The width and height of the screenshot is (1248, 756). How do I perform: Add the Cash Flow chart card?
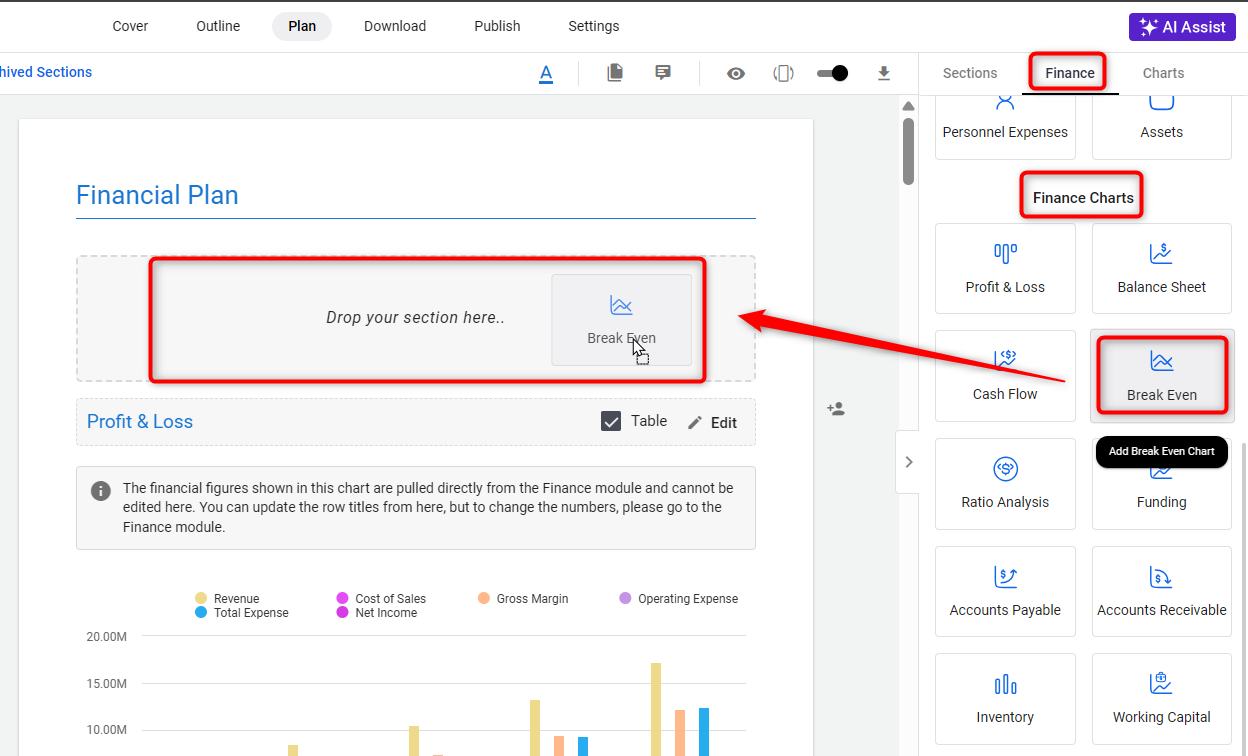tap(1005, 376)
